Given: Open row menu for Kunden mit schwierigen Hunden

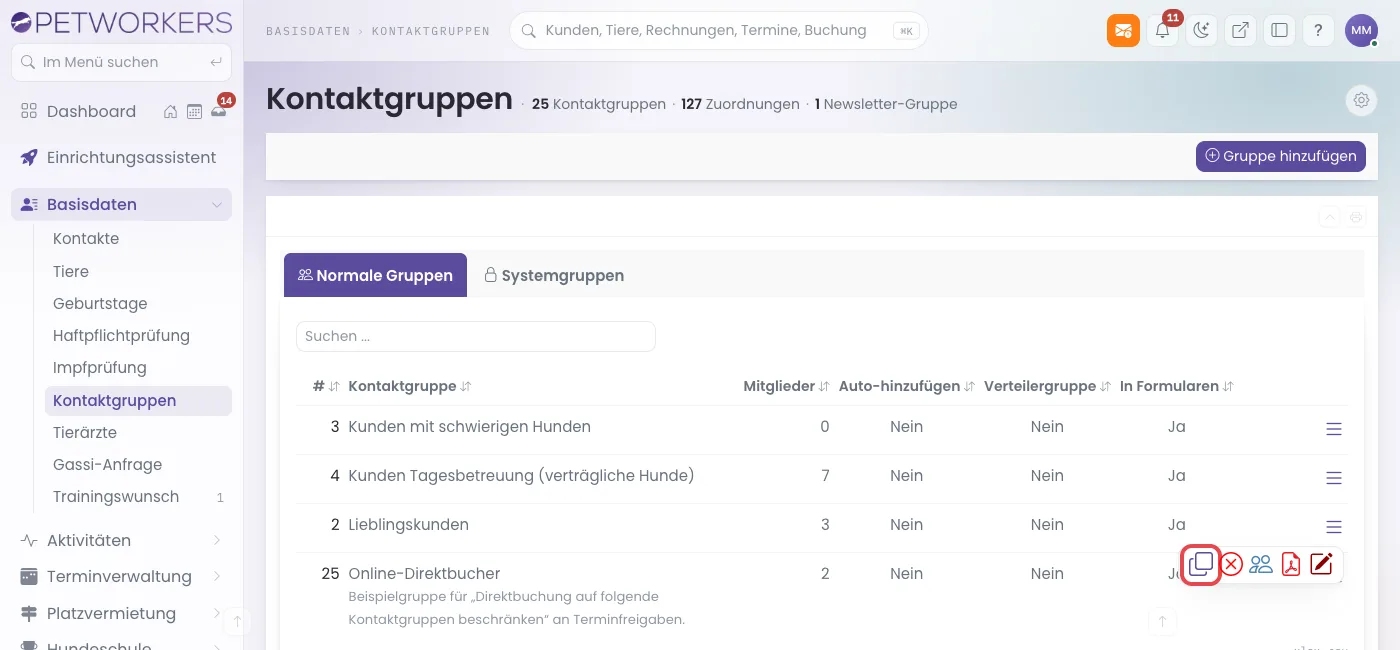Looking at the screenshot, I should 1333,429.
